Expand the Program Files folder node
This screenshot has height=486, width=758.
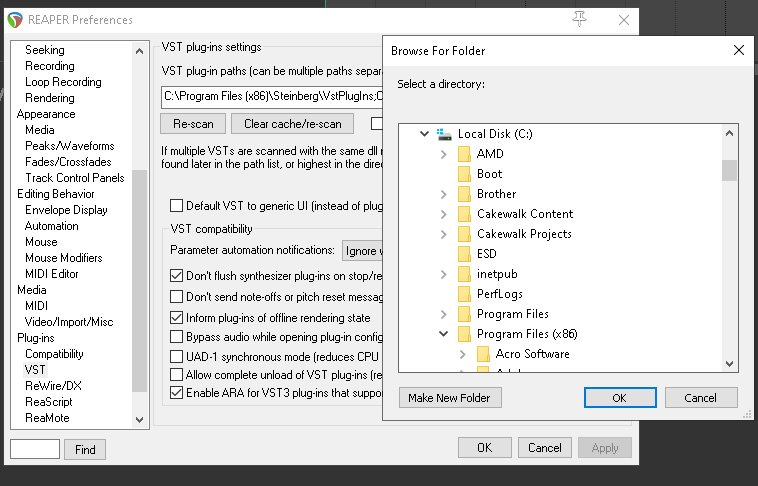(444, 314)
